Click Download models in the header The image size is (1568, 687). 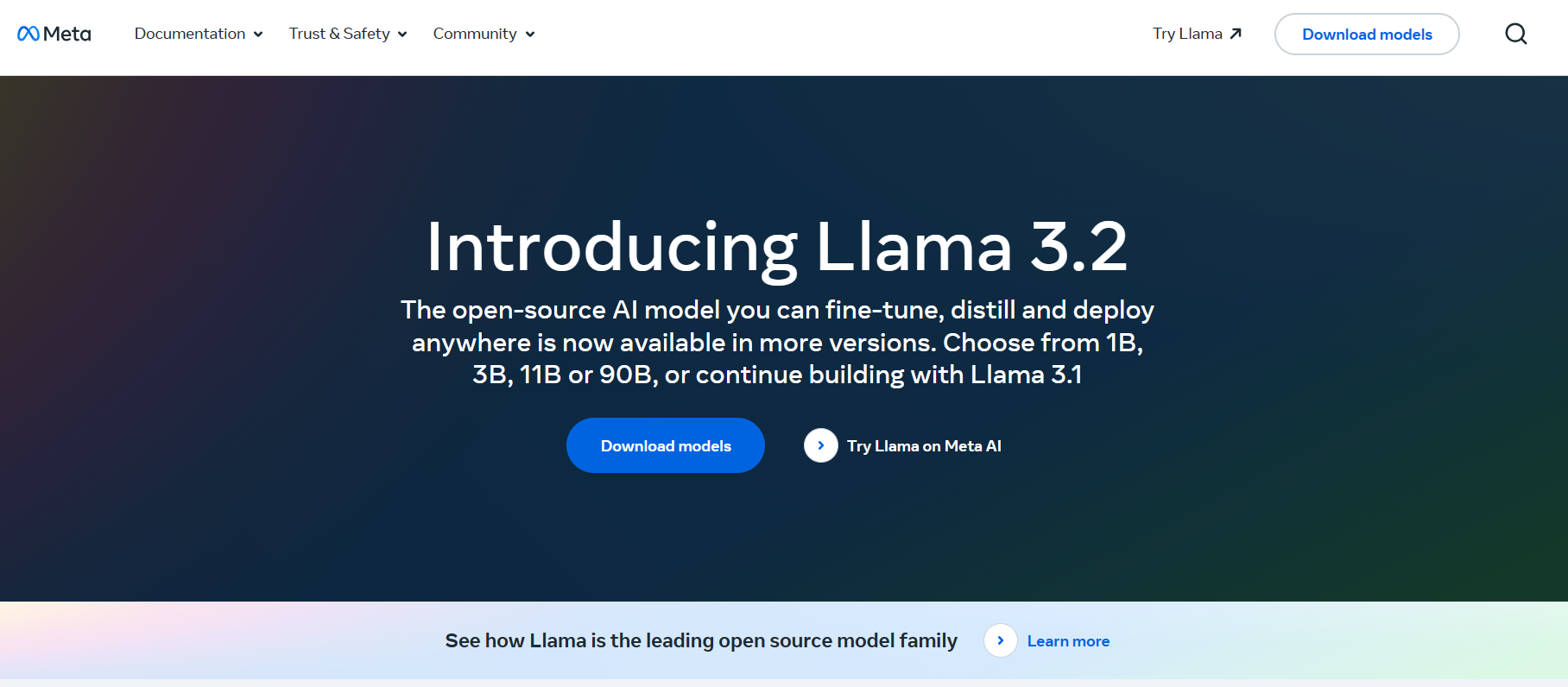(1366, 34)
